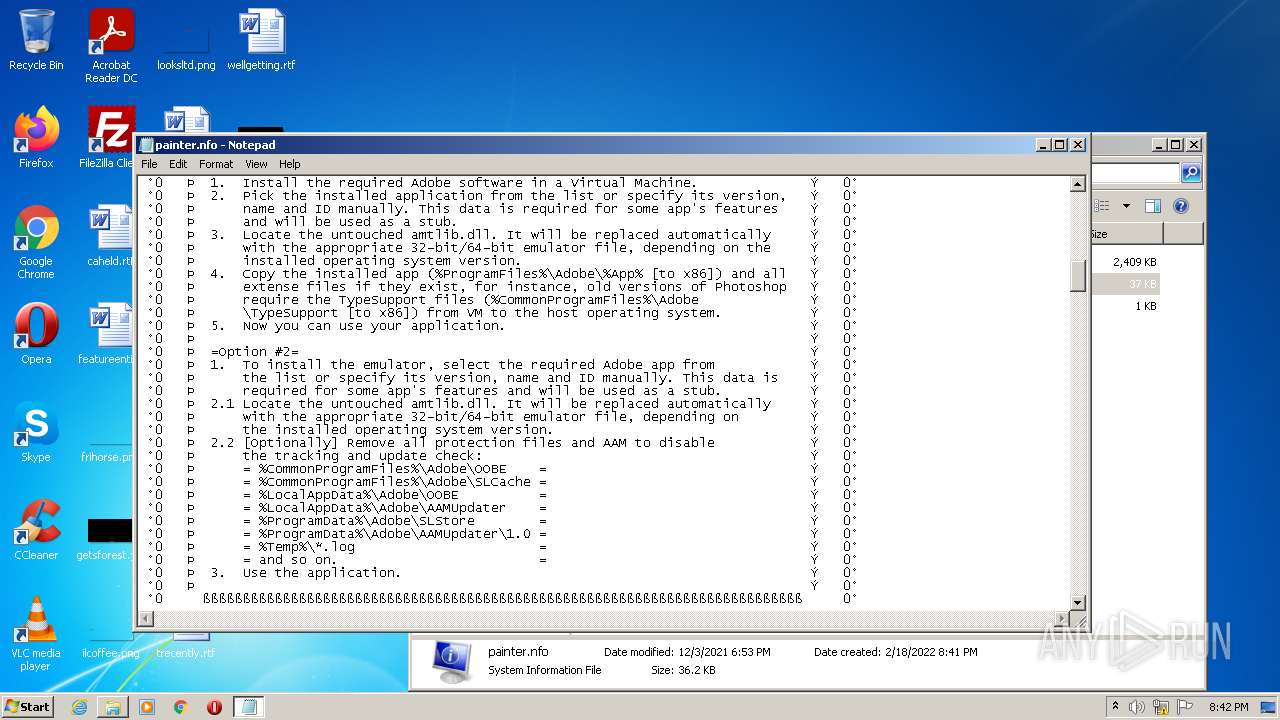Click the Notepad taskbar button
1280x720 pixels.
(x=248, y=707)
